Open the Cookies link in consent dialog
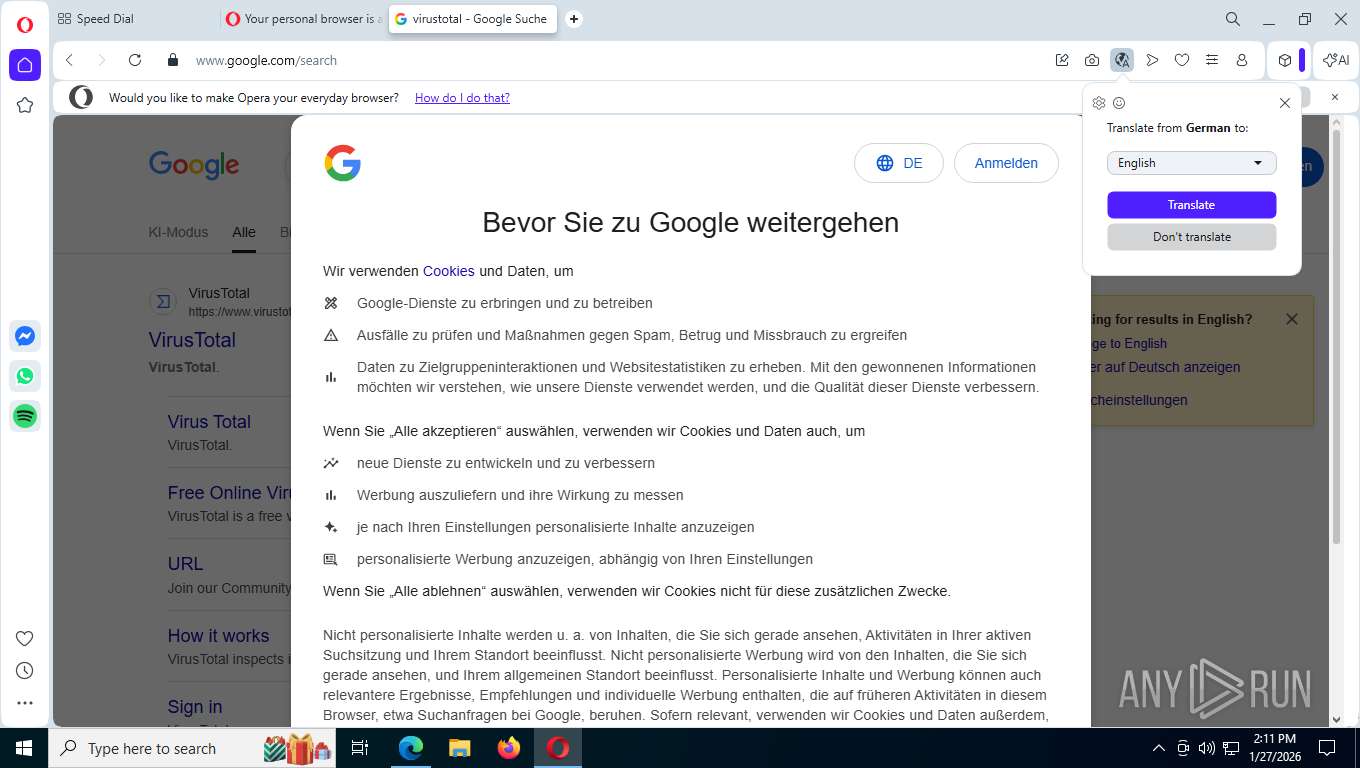This screenshot has height=768, width=1360. [x=448, y=271]
